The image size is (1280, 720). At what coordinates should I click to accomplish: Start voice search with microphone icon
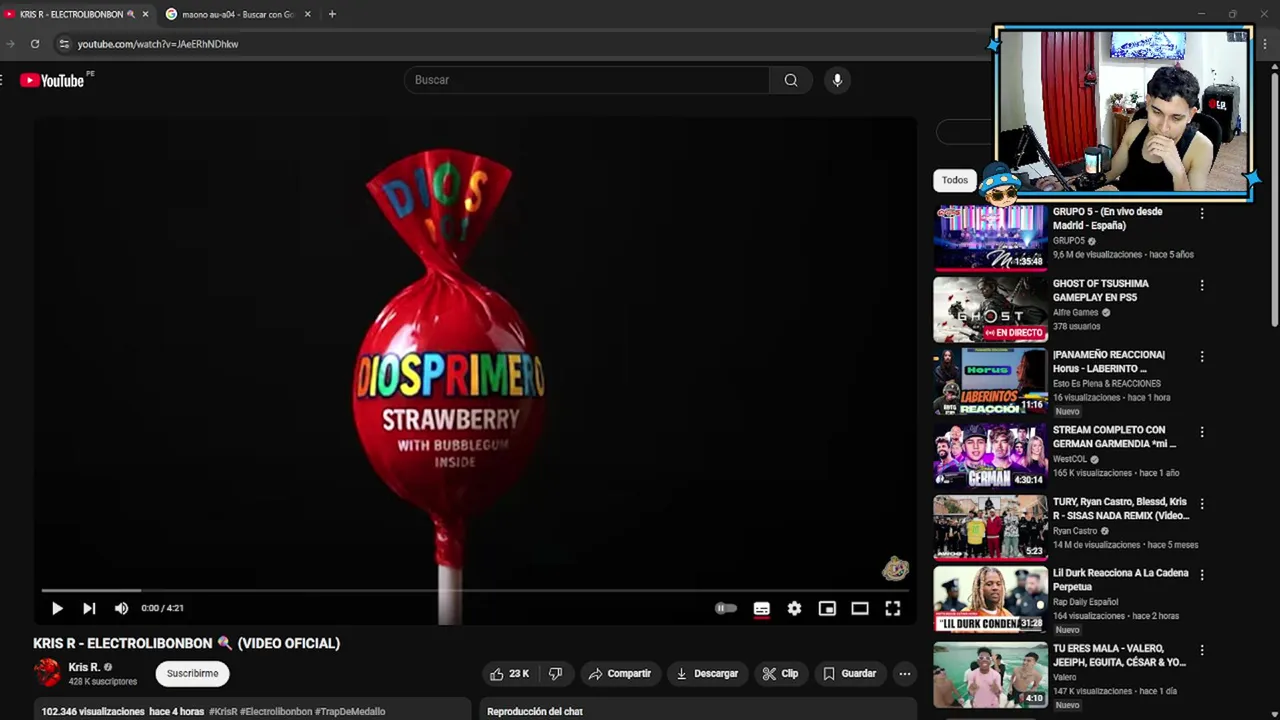(x=837, y=80)
